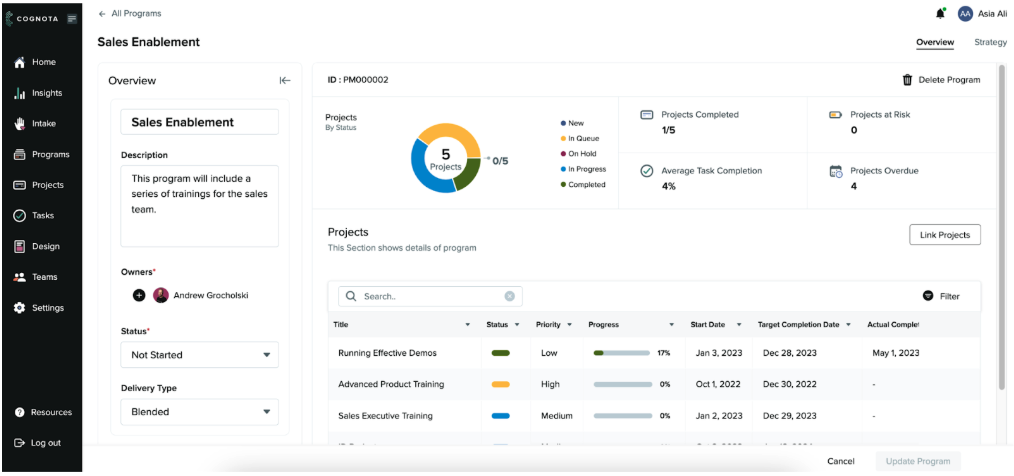Toggle the sidebar menu beside Cognota logo
Viewport: 1014px width, 476px height.
coord(72,19)
